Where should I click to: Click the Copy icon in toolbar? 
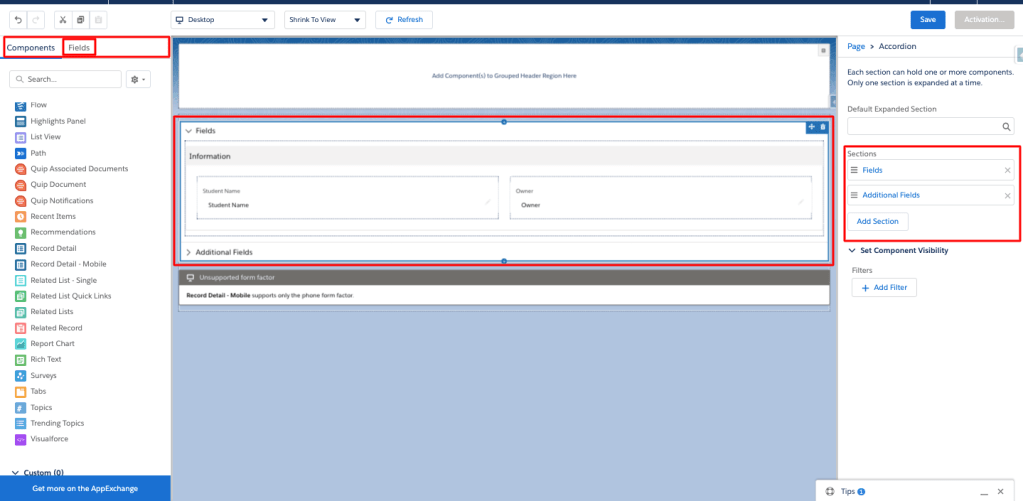click(80, 20)
